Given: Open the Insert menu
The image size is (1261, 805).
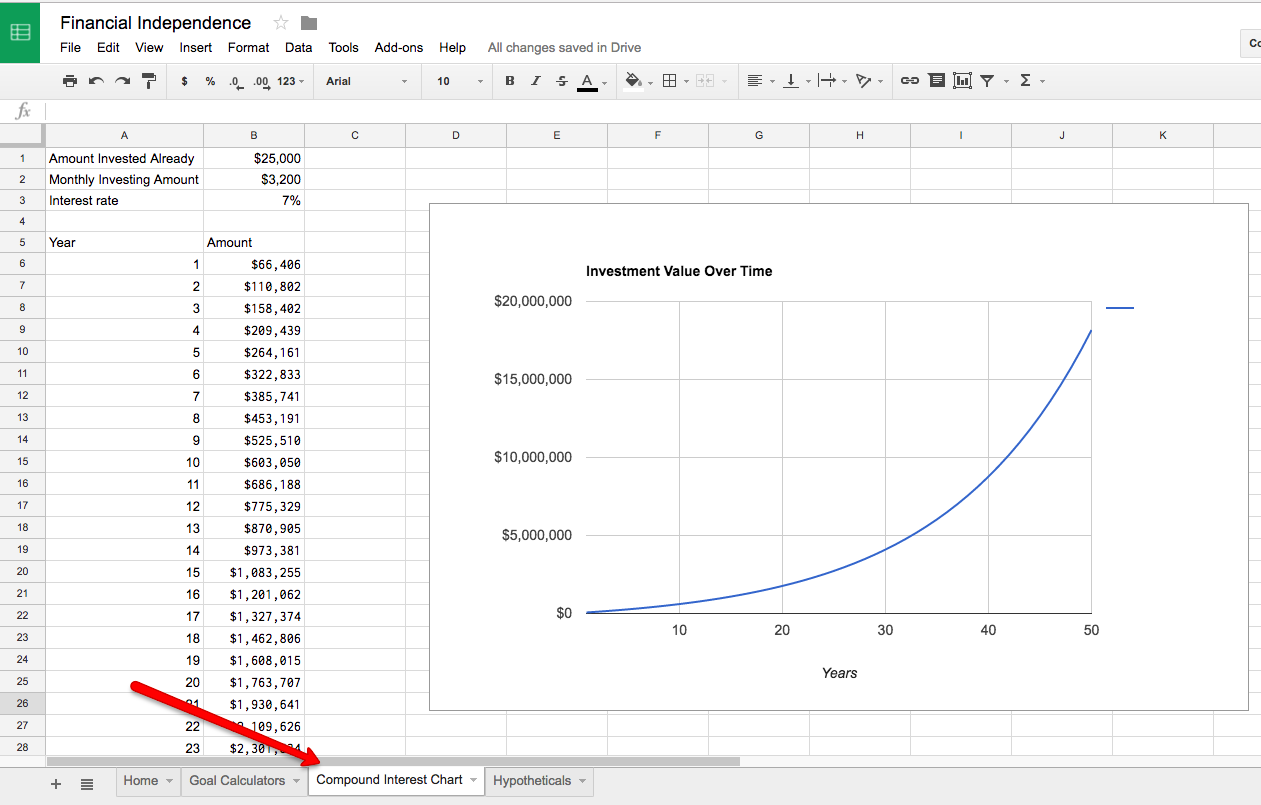Looking at the screenshot, I should tap(196, 47).
